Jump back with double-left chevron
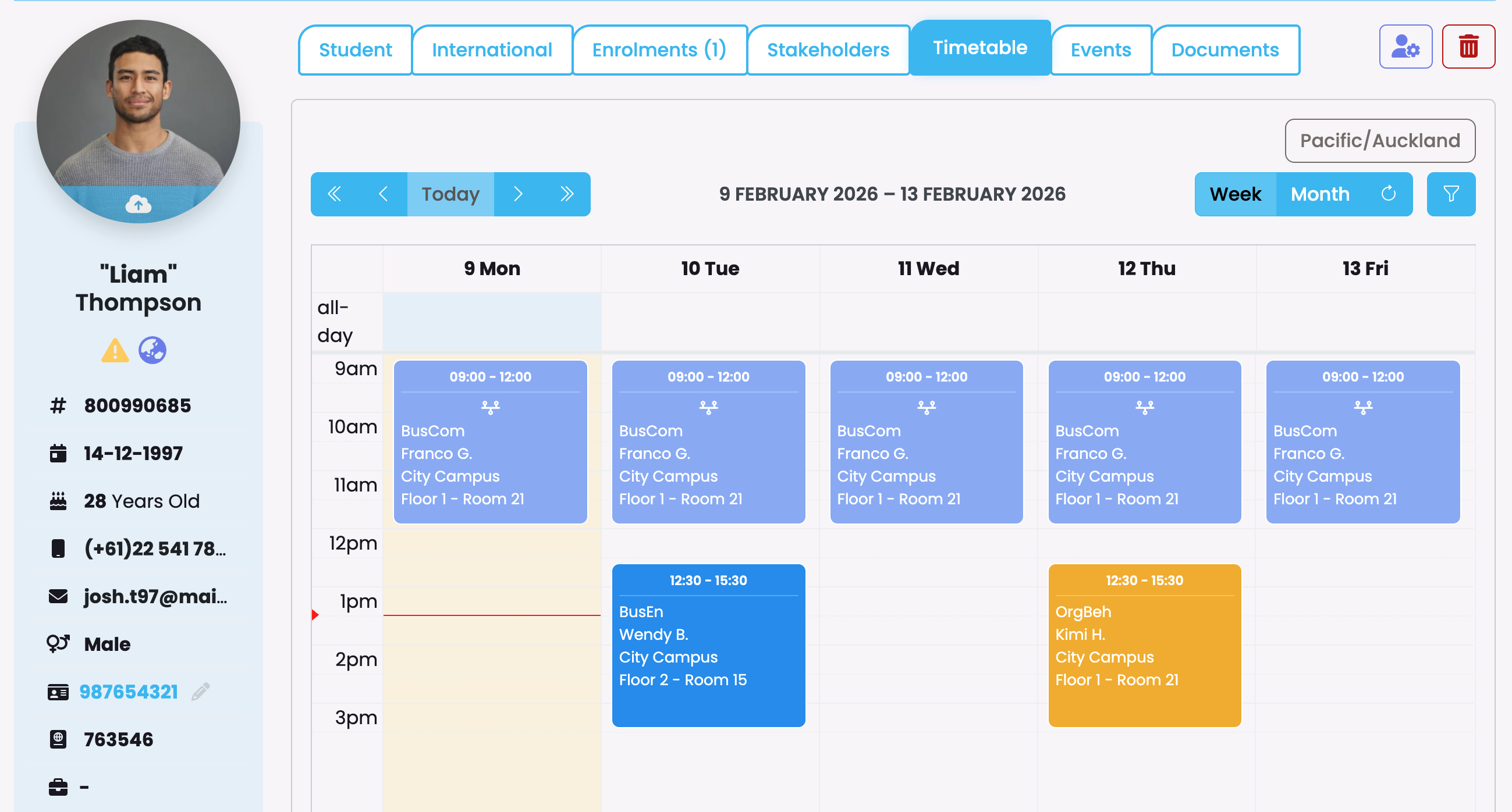 [335, 194]
